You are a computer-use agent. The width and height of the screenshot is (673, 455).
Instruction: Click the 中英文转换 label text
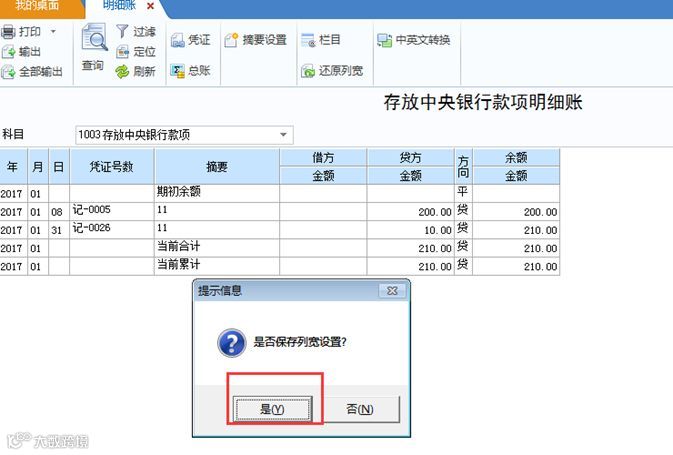coord(423,40)
